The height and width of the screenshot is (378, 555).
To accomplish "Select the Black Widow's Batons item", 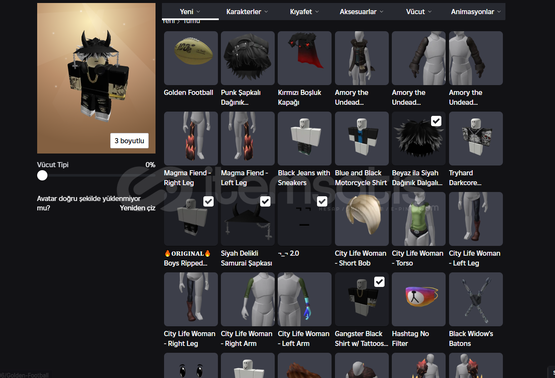I will tap(476, 299).
